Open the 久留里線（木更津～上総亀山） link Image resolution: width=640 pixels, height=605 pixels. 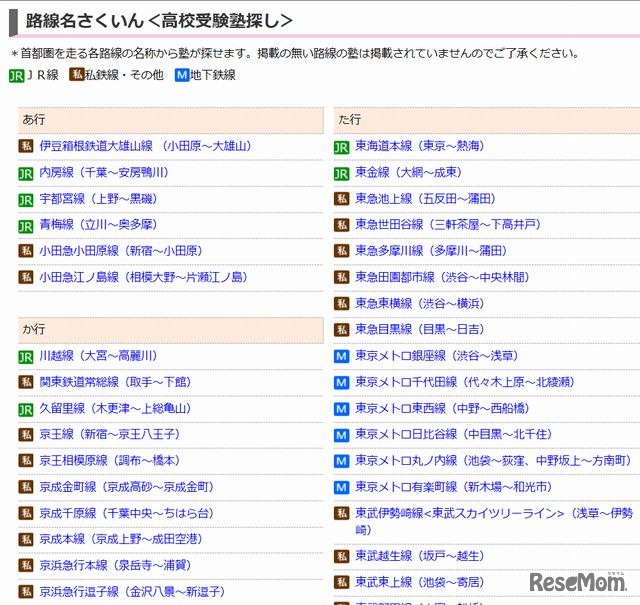(x=115, y=408)
